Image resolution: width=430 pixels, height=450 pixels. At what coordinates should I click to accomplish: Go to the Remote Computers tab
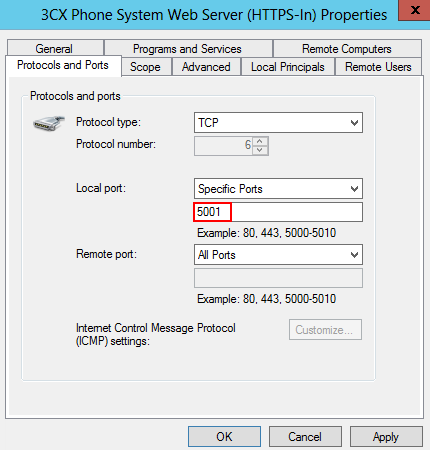click(x=347, y=49)
